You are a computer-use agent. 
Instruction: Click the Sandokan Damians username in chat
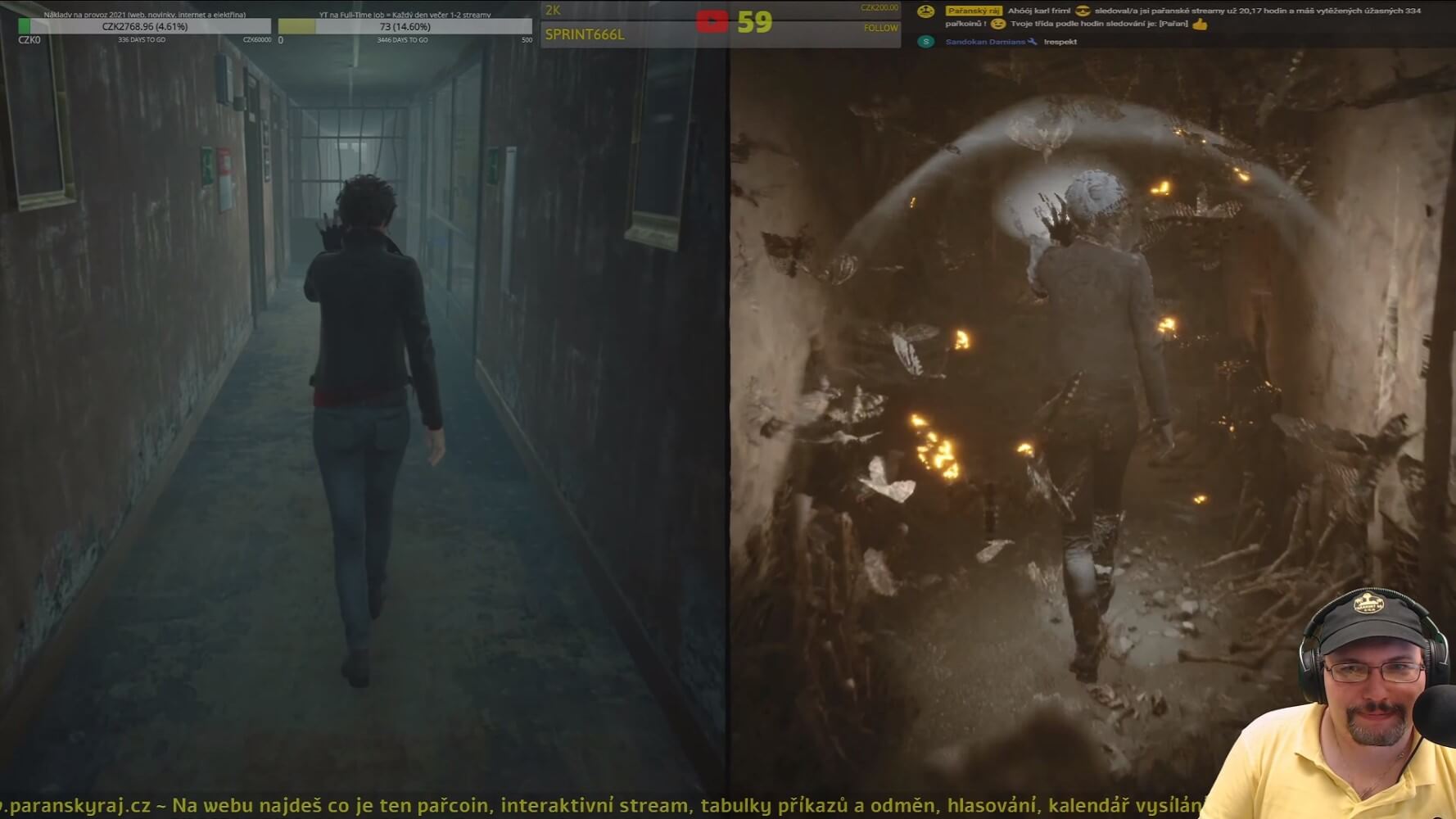click(984, 42)
